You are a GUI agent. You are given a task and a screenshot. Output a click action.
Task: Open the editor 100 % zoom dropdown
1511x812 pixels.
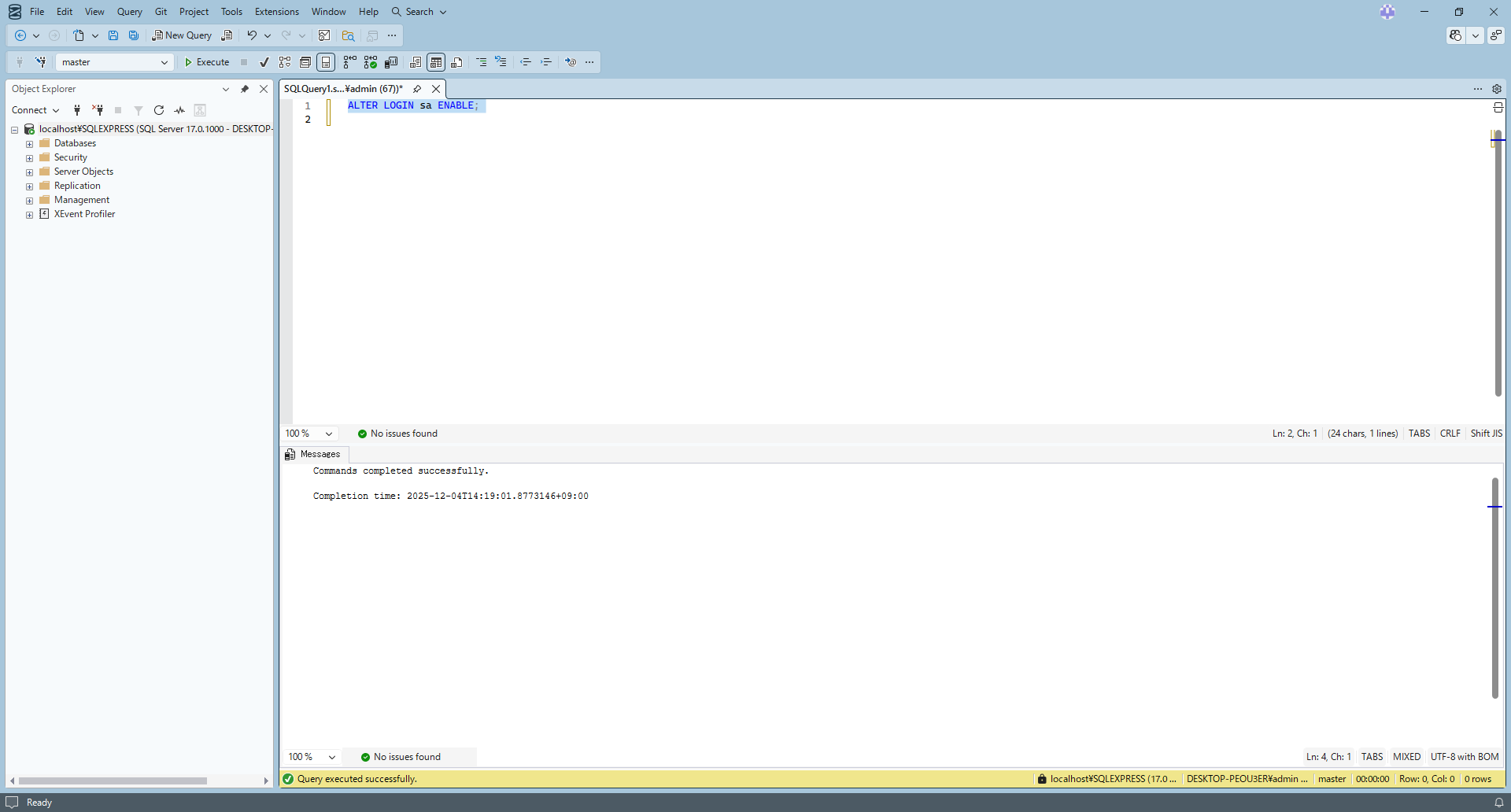(x=329, y=434)
